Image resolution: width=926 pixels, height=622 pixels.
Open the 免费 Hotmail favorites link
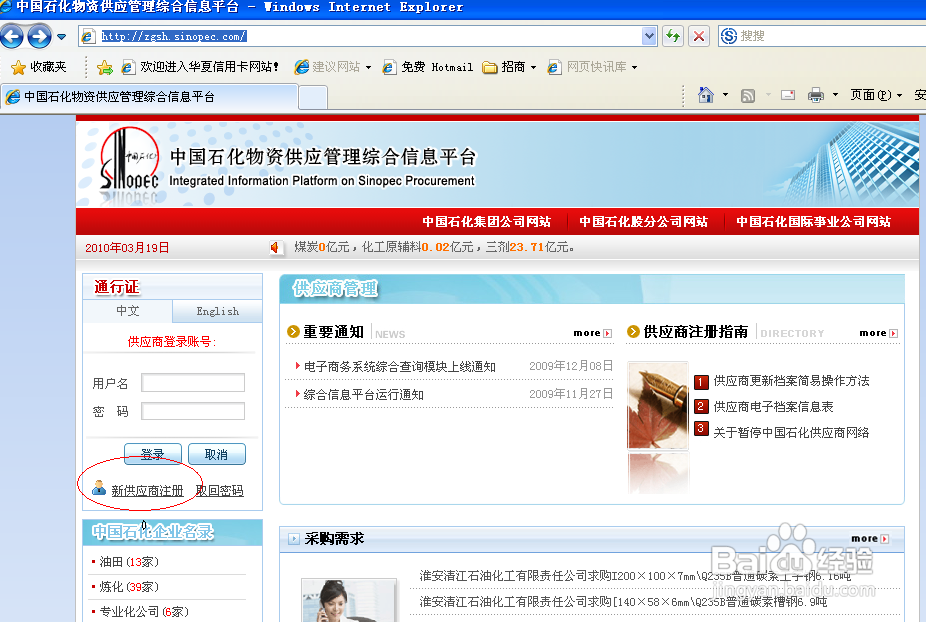point(428,67)
